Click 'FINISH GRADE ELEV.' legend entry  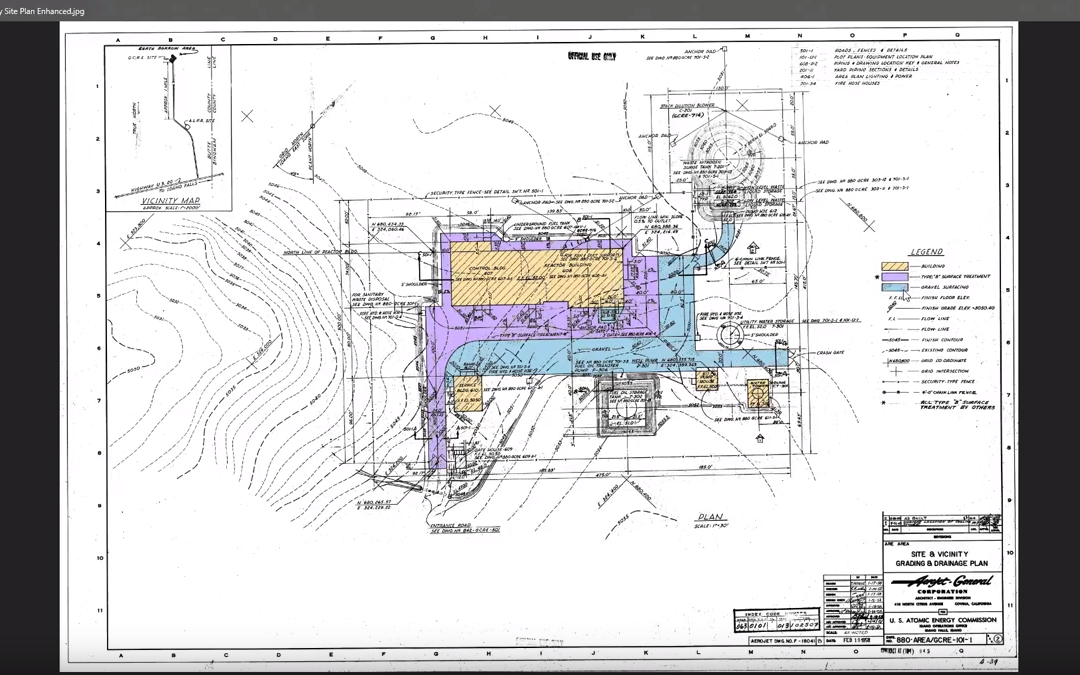[x=956, y=309]
